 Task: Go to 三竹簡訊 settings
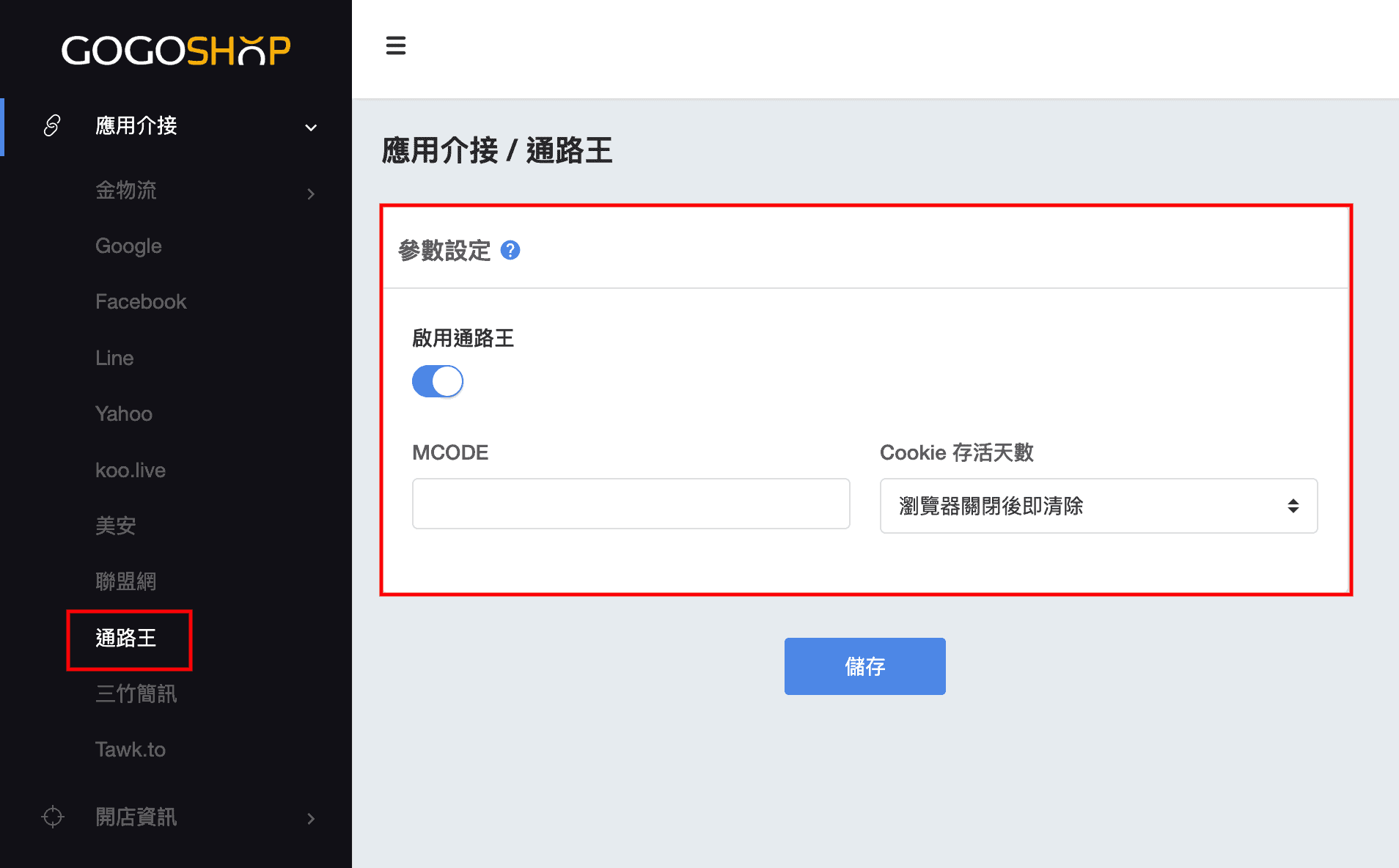pos(136,694)
